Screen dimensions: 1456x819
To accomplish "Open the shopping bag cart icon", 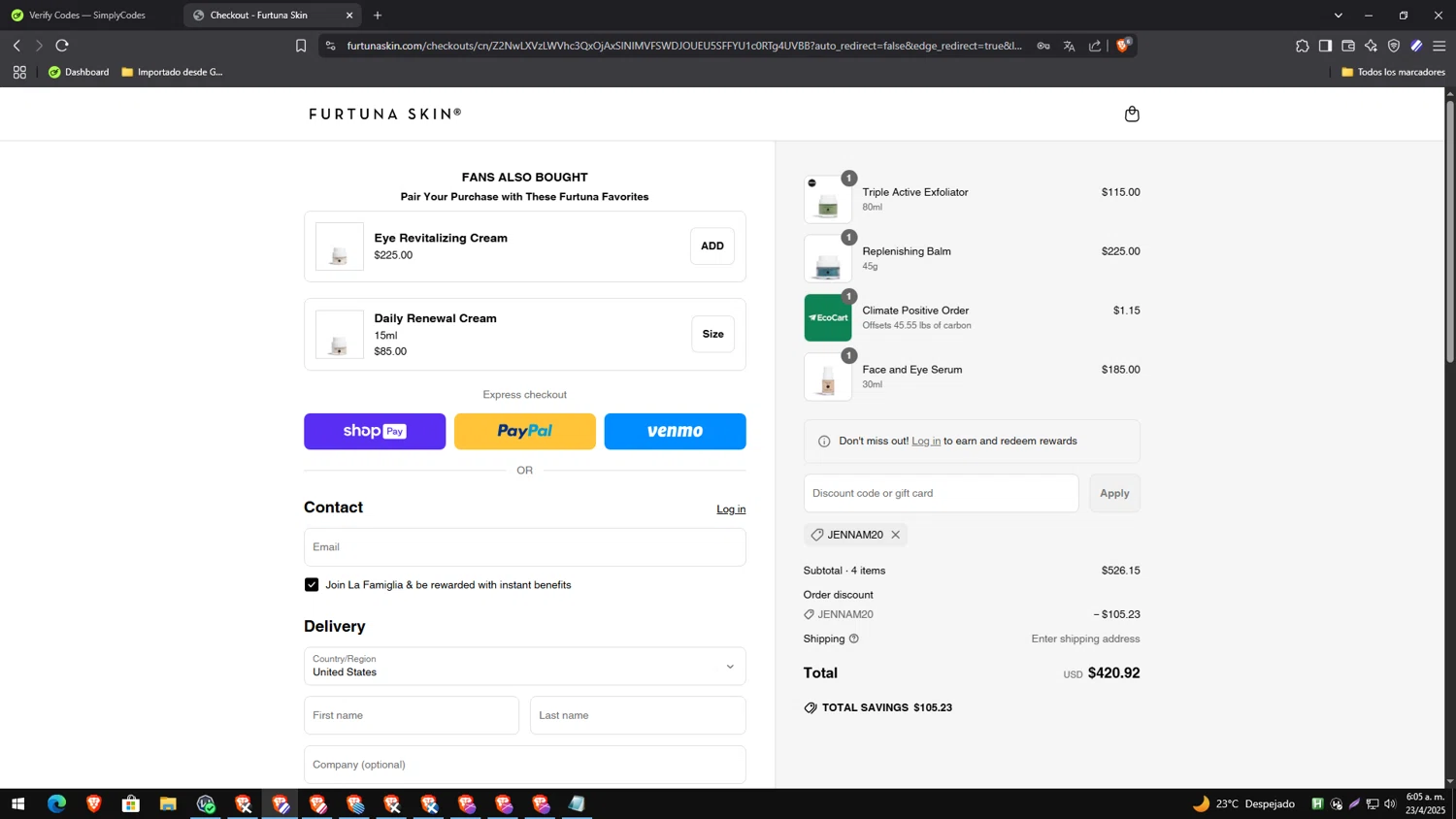I will [x=1132, y=115].
